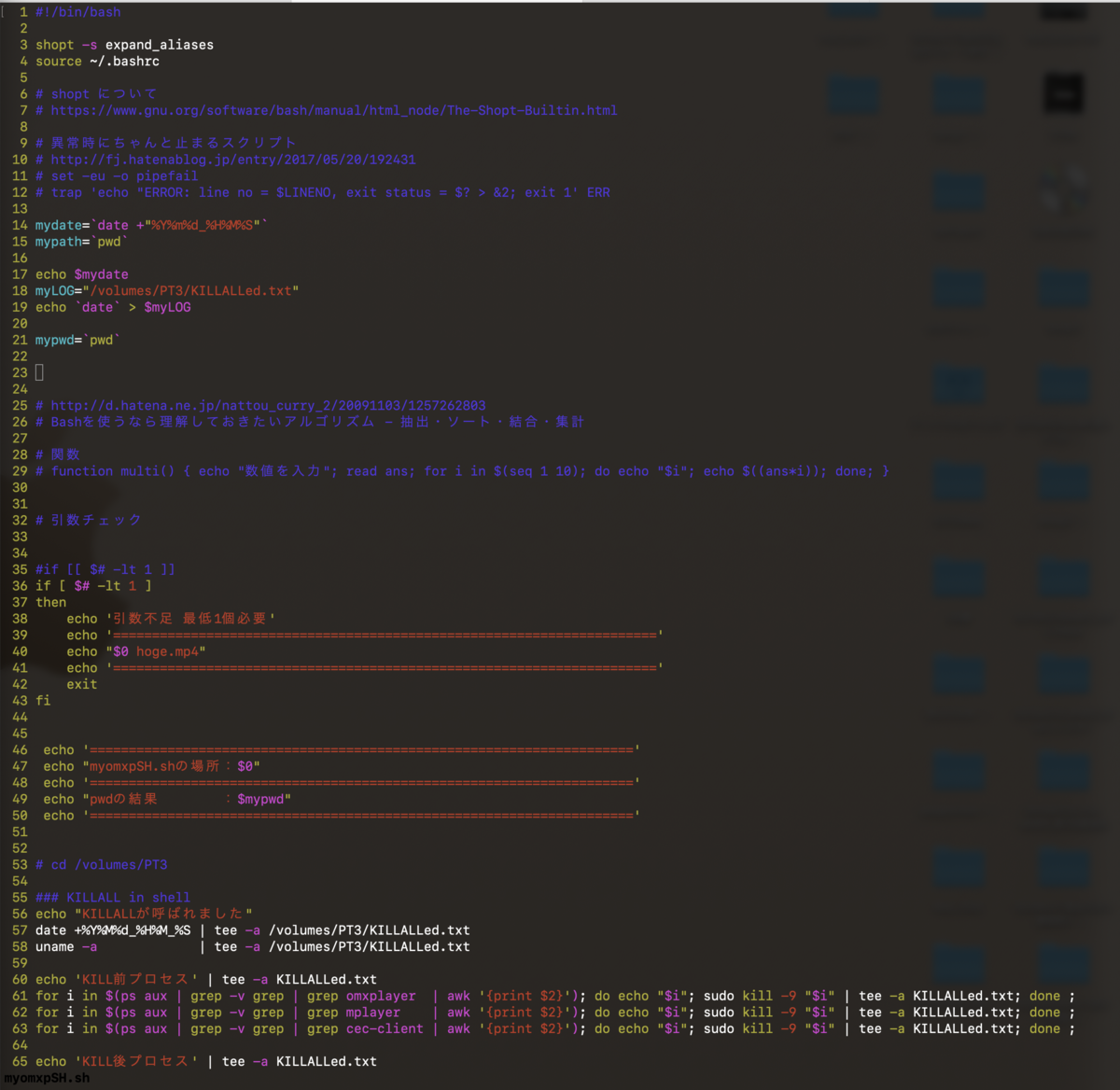Click the myomxpSH.sh filename in status line
The width and height of the screenshot is (1120, 1090).
47,1078
